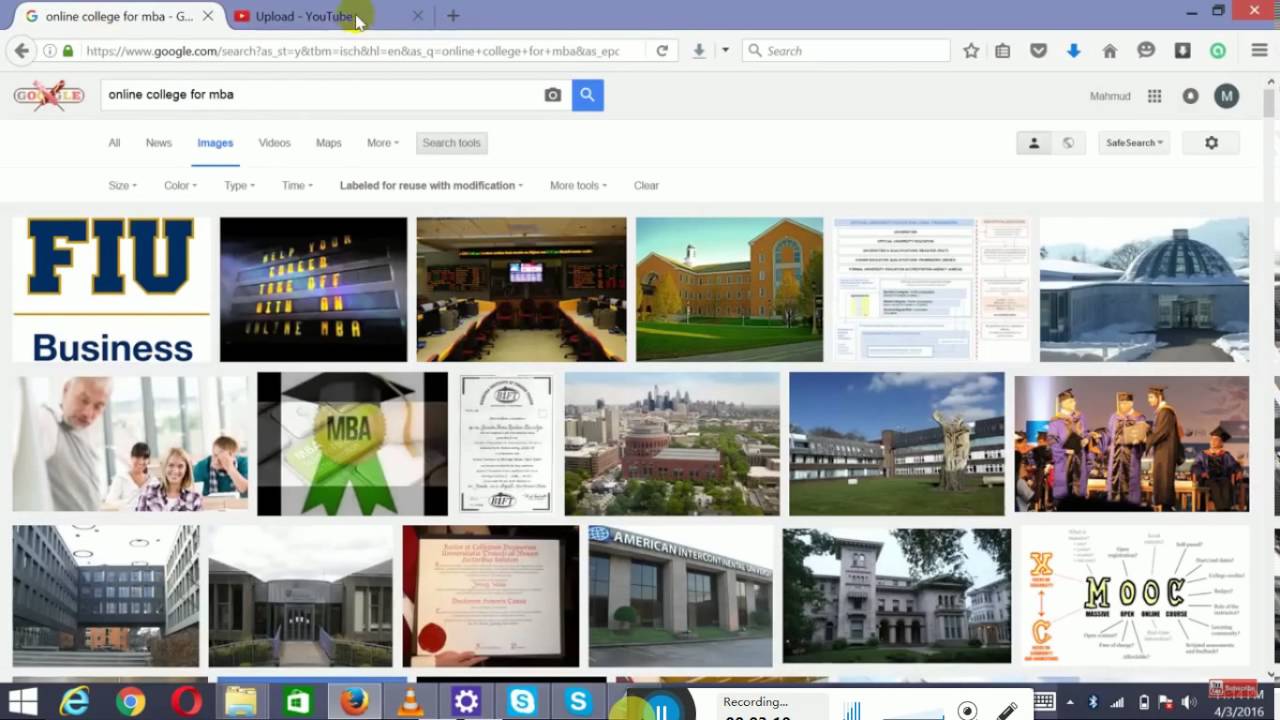Viewport: 1280px width, 720px height.
Task: Click the Google logo
Action: click(x=48, y=96)
